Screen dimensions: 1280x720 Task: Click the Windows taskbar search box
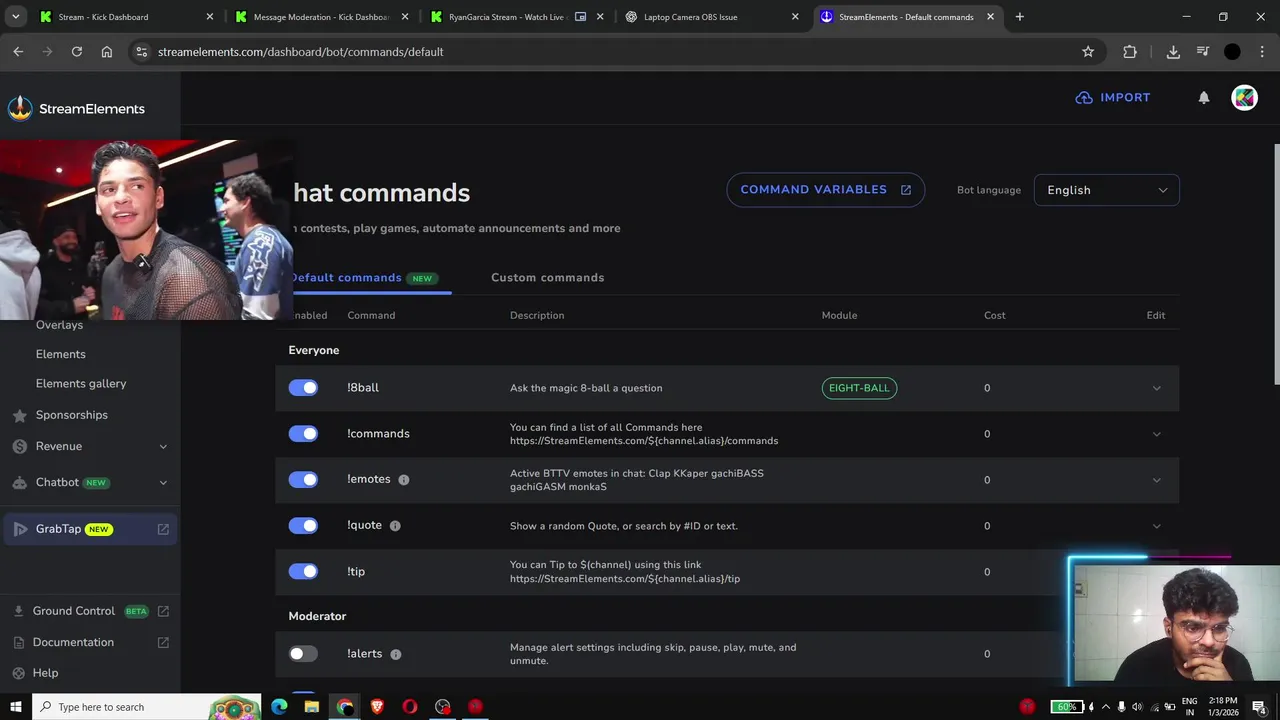pos(148,707)
